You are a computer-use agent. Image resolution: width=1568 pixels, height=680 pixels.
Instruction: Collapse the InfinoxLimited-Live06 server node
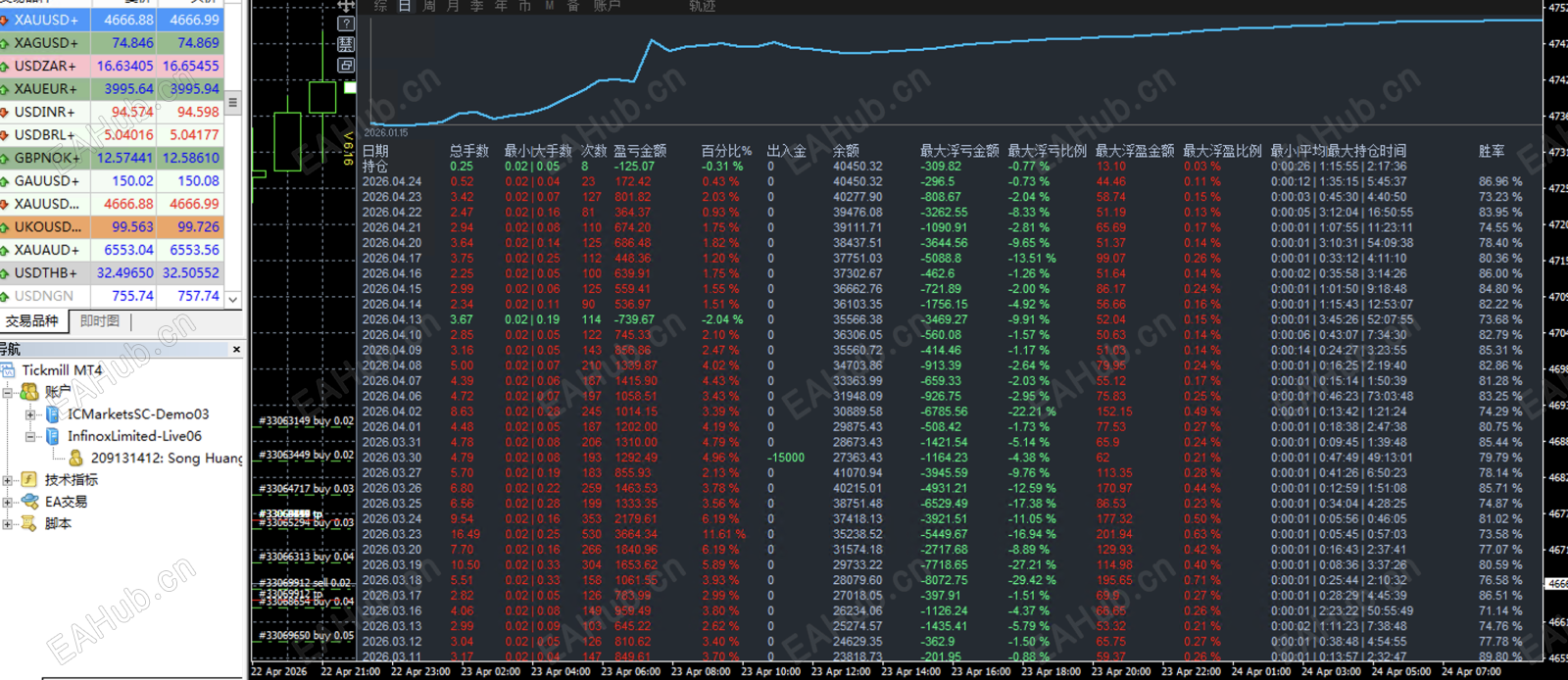pyautogui.click(x=30, y=436)
